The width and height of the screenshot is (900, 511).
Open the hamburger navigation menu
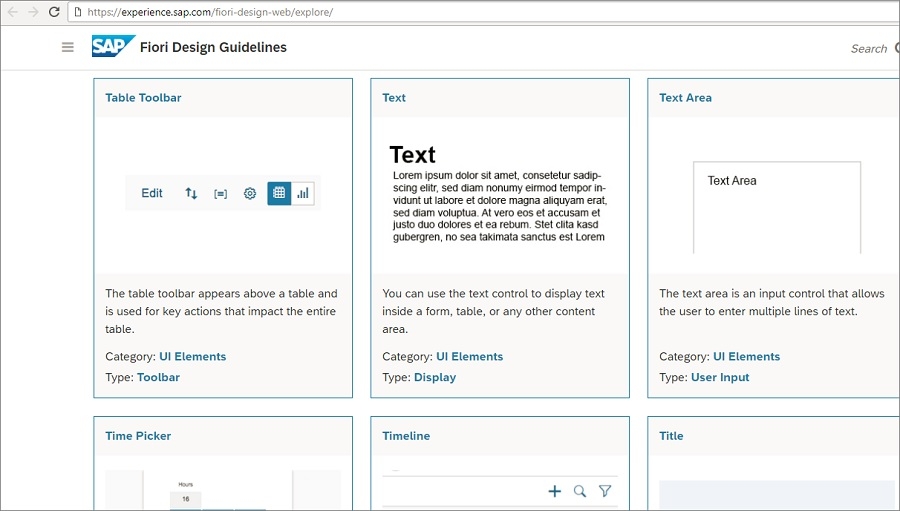tap(68, 47)
